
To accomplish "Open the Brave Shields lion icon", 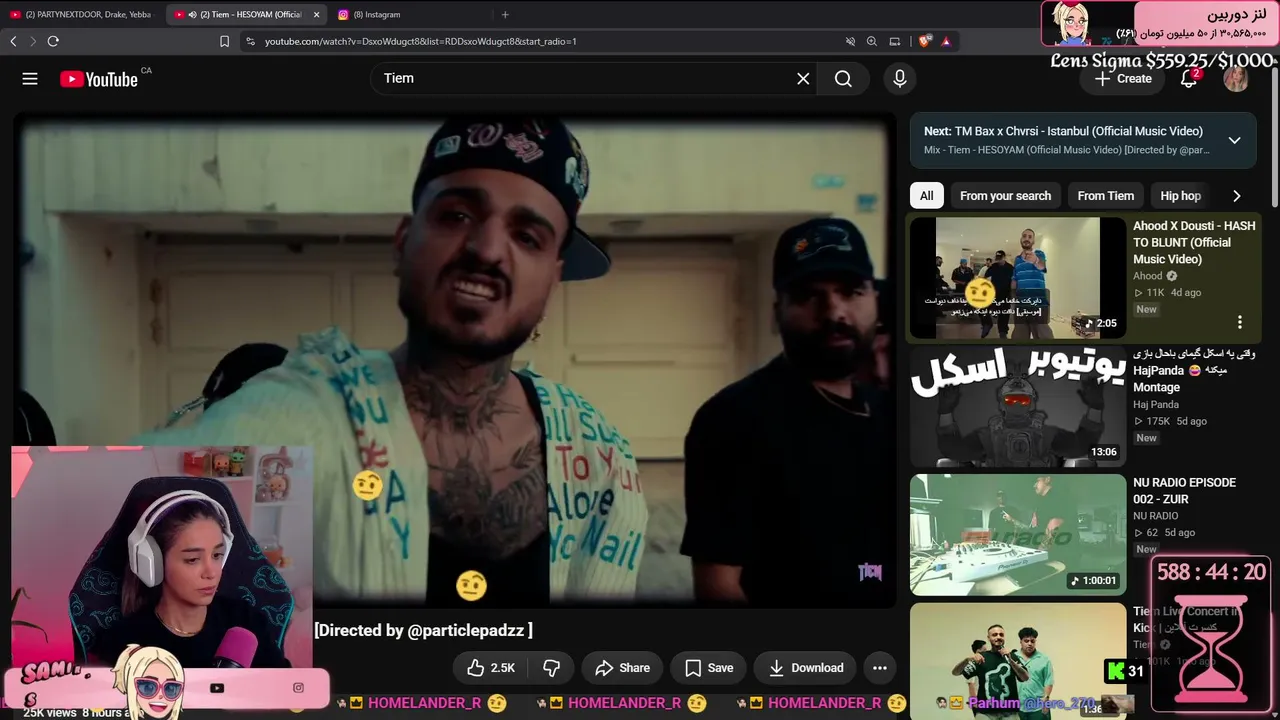I will coord(925,41).
